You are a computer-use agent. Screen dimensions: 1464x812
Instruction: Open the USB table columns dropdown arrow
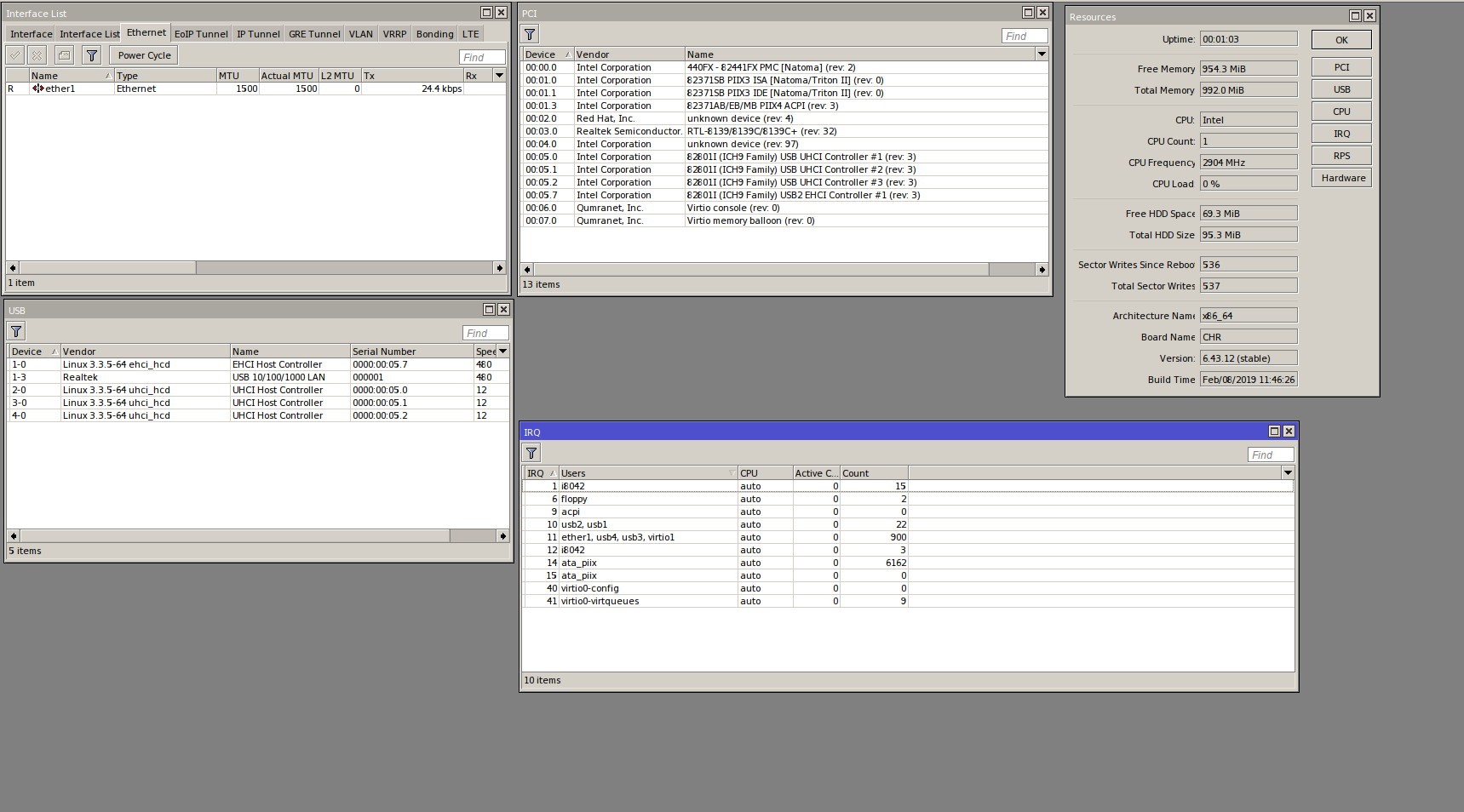(x=503, y=351)
